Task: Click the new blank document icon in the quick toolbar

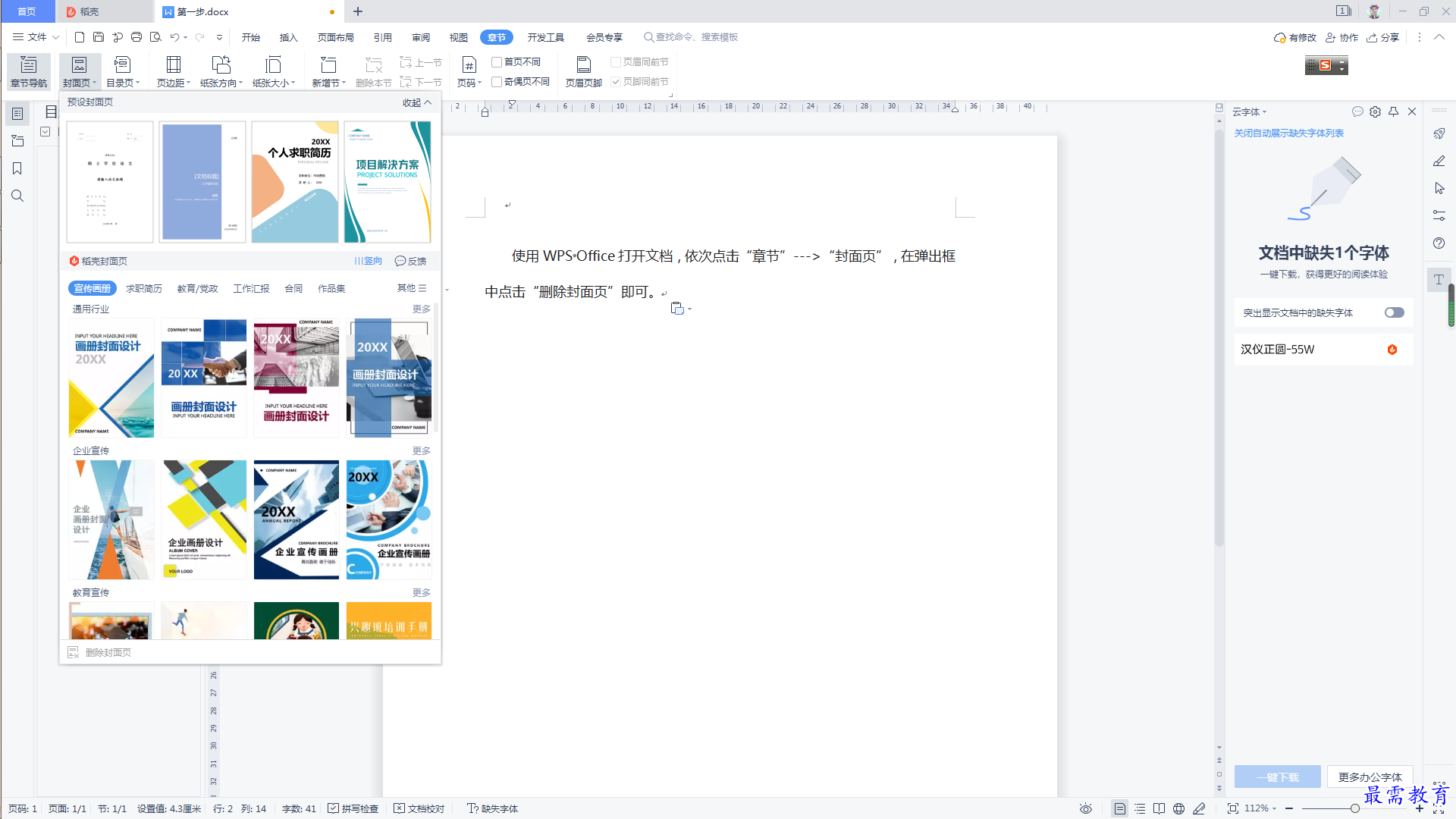Action: (80, 37)
